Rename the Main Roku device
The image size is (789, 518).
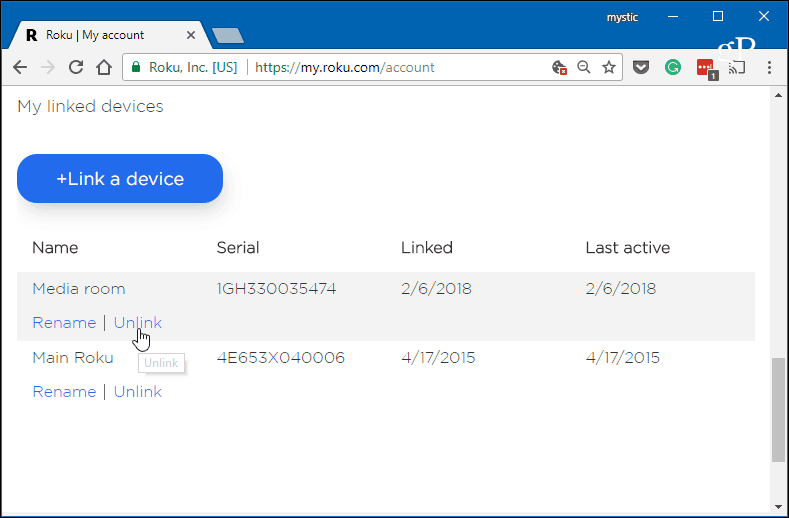(64, 392)
